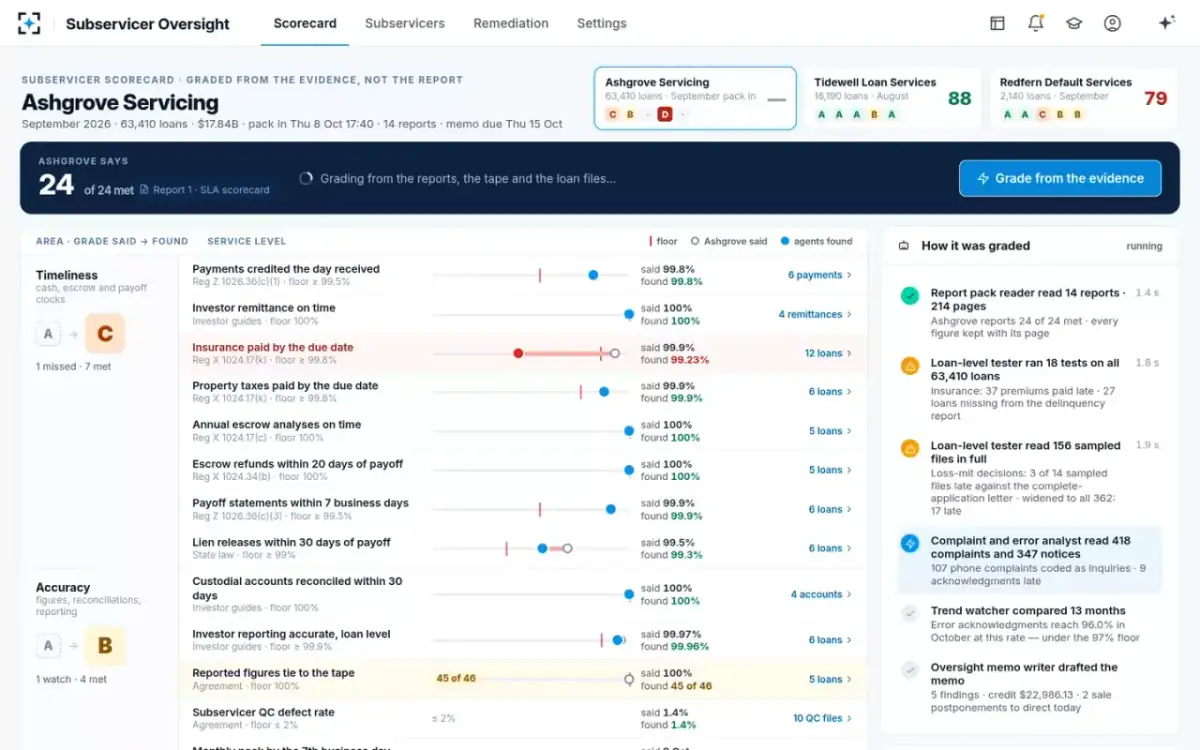Click the blue marker on Lien releases slider
The height and width of the screenshot is (750, 1200).
point(542,548)
